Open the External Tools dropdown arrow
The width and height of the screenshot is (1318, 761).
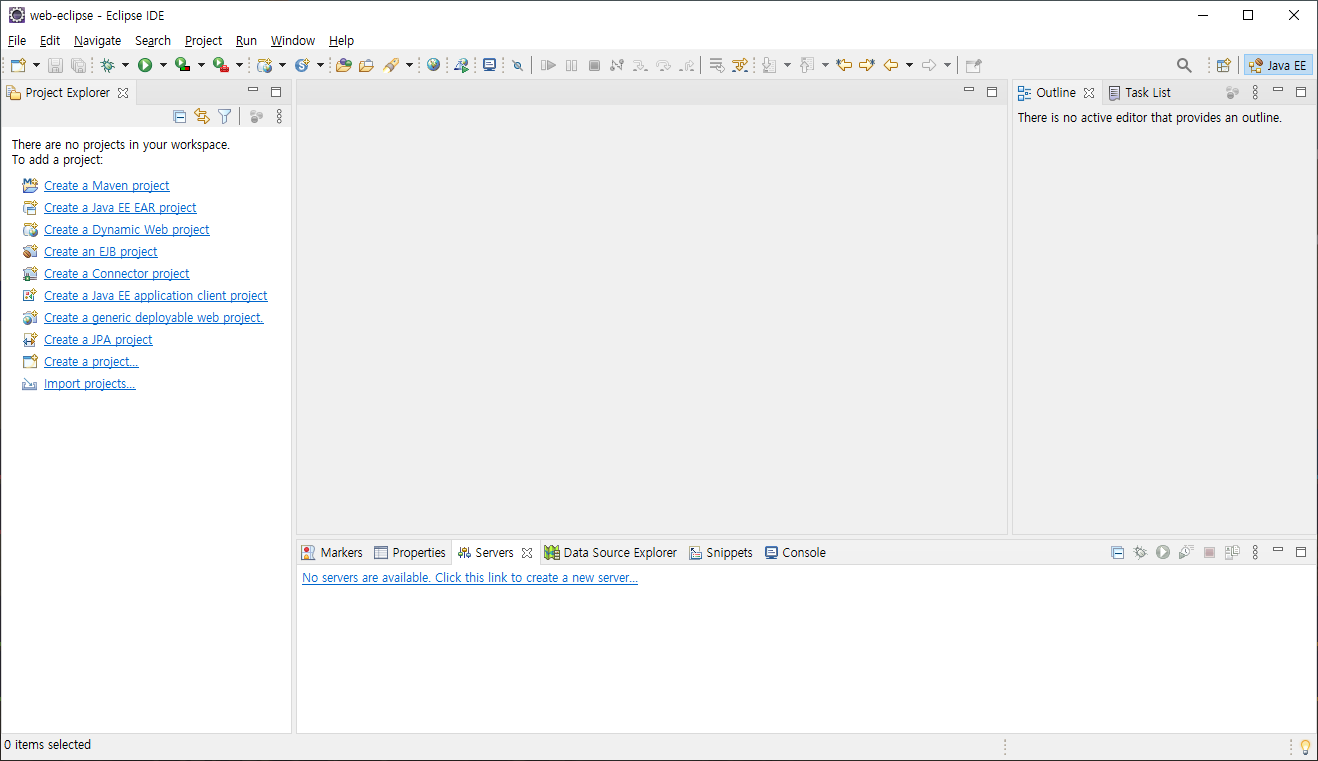(239, 65)
